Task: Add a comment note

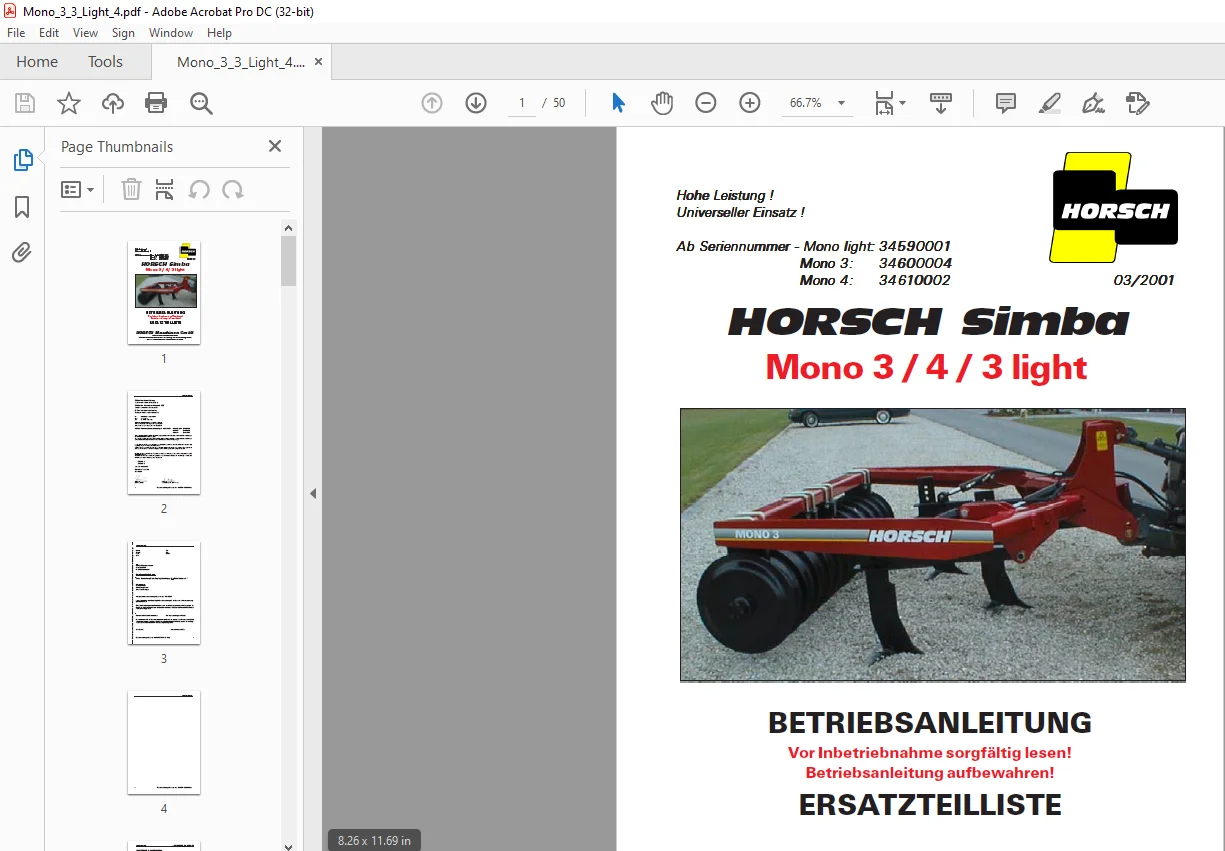Action: tap(1006, 103)
